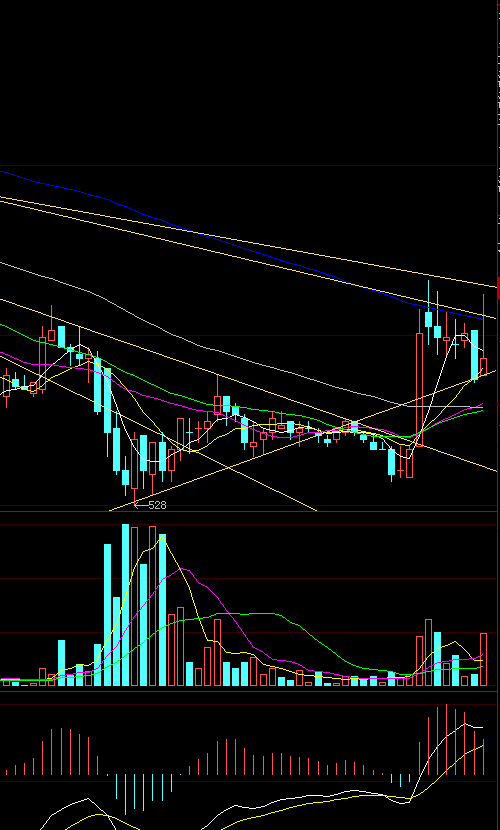
Task: Click the 528 low price label
Action: tap(157, 506)
